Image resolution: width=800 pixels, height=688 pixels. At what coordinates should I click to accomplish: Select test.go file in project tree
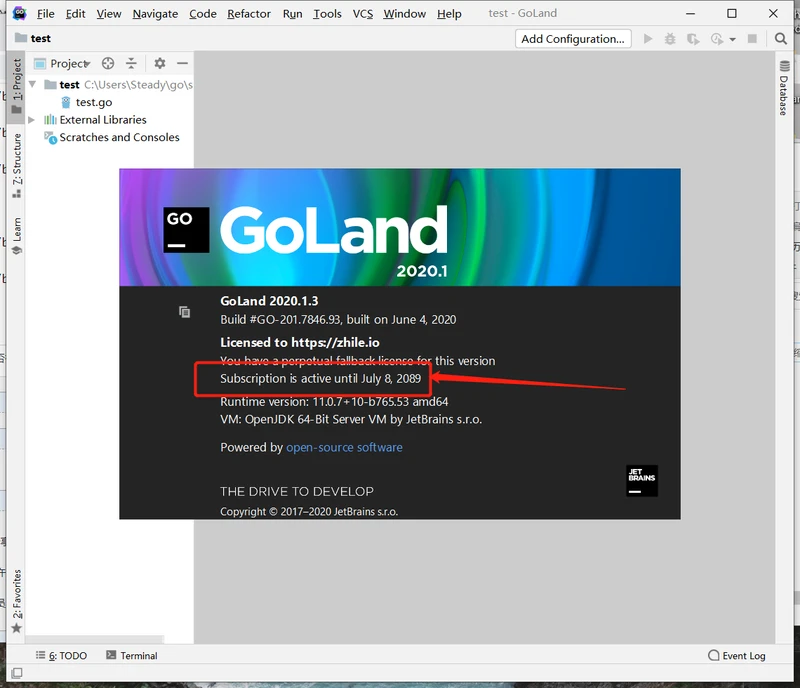[x=93, y=102]
